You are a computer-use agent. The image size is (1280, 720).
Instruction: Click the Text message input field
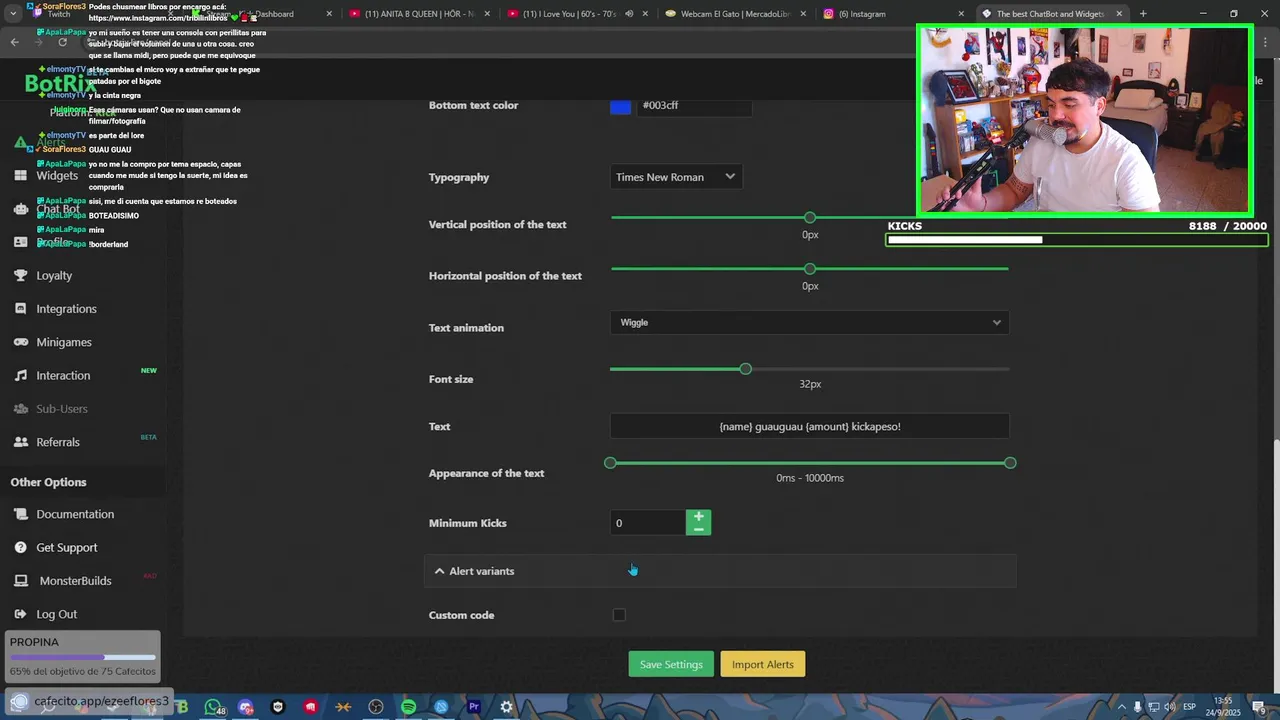pos(810,426)
